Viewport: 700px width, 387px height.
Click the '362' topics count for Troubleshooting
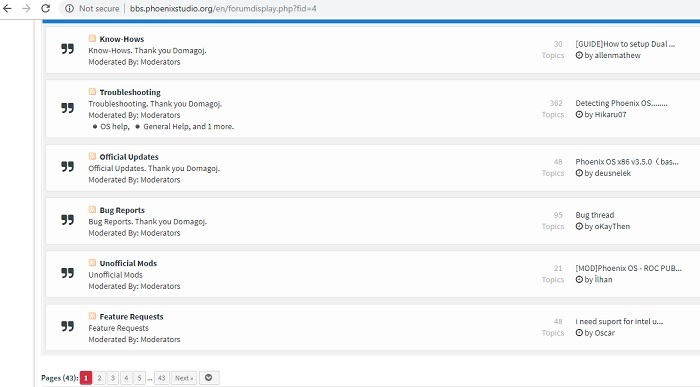click(x=556, y=103)
